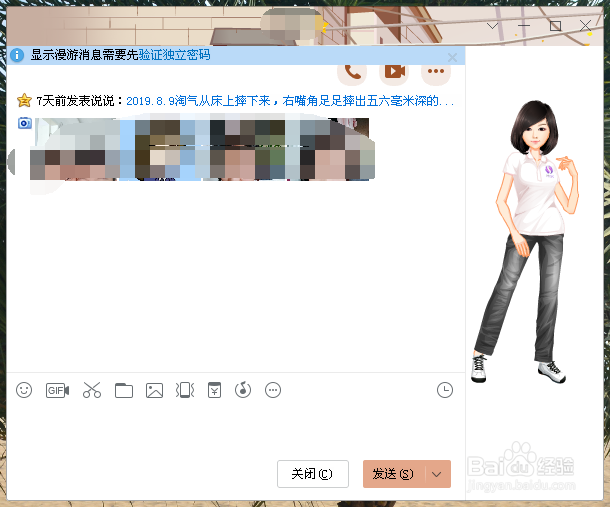
Task: Start a video call with the camera icon
Action: click(x=394, y=72)
